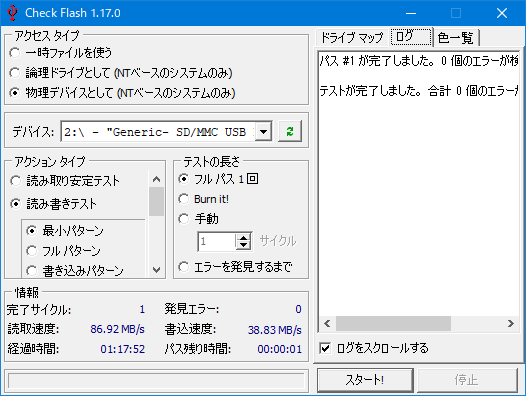The height and width of the screenshot is (396, 526).
Task: Click the 書込速度 value 38.83 MB/s
Action: coord(275,330)
